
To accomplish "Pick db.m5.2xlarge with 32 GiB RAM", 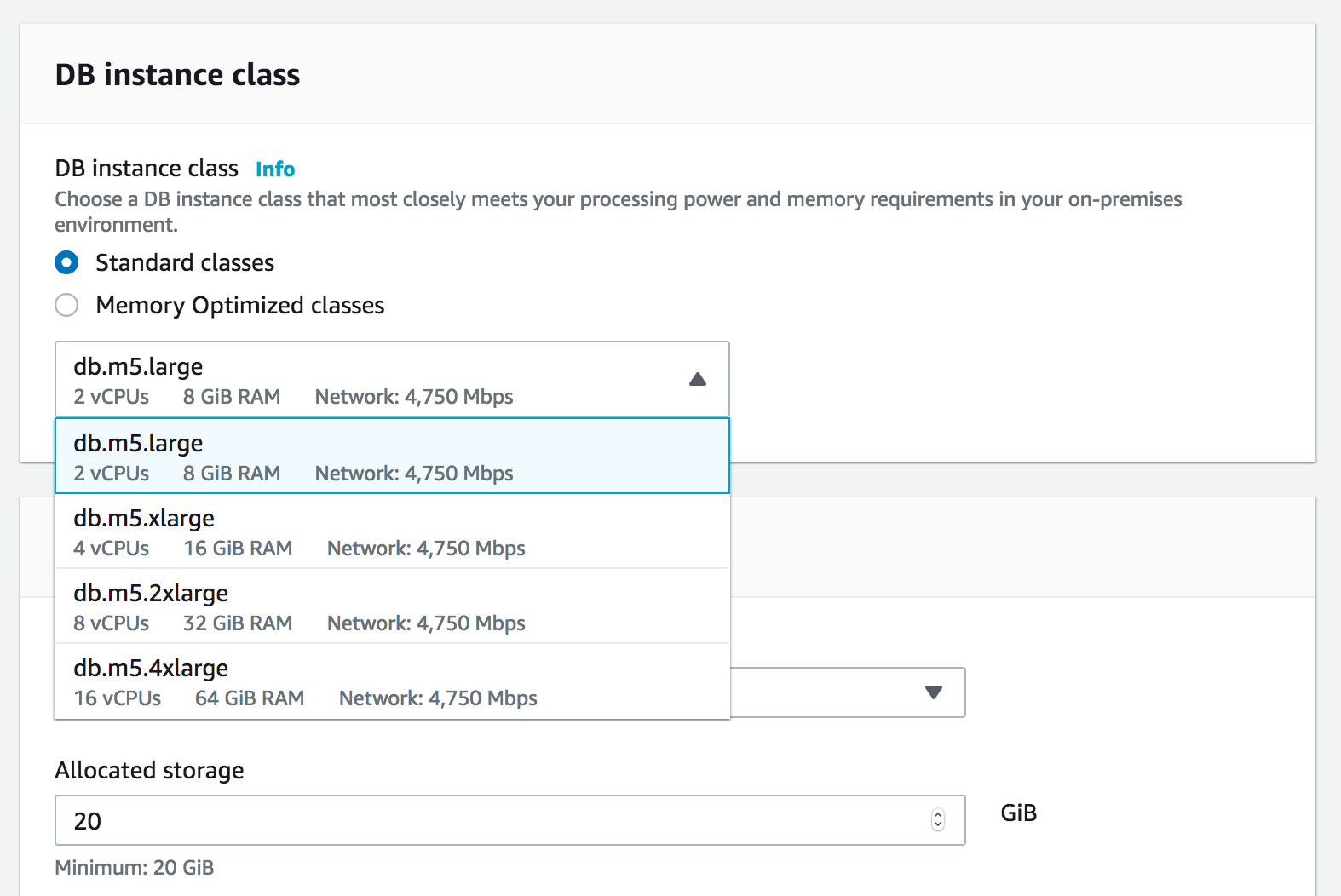I will click(x=392, y=606).
